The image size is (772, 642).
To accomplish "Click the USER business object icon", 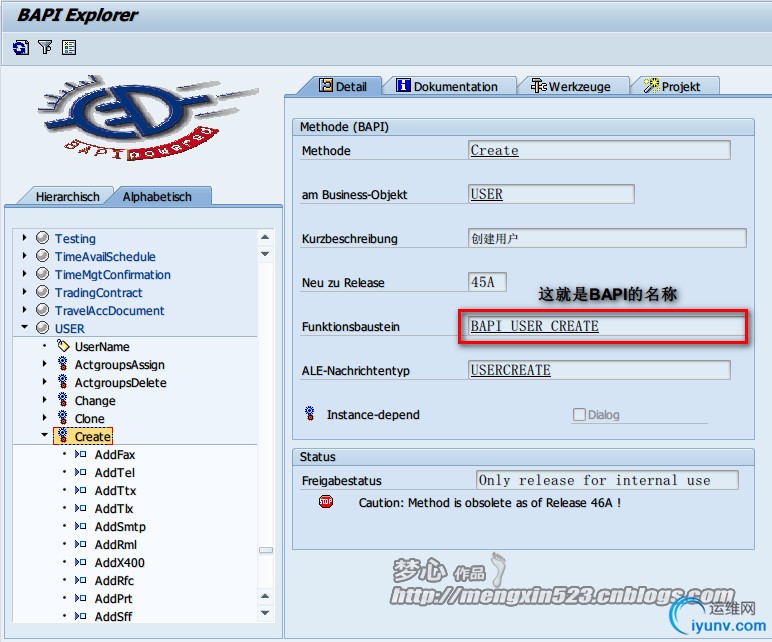I will [x=43, y=328].
